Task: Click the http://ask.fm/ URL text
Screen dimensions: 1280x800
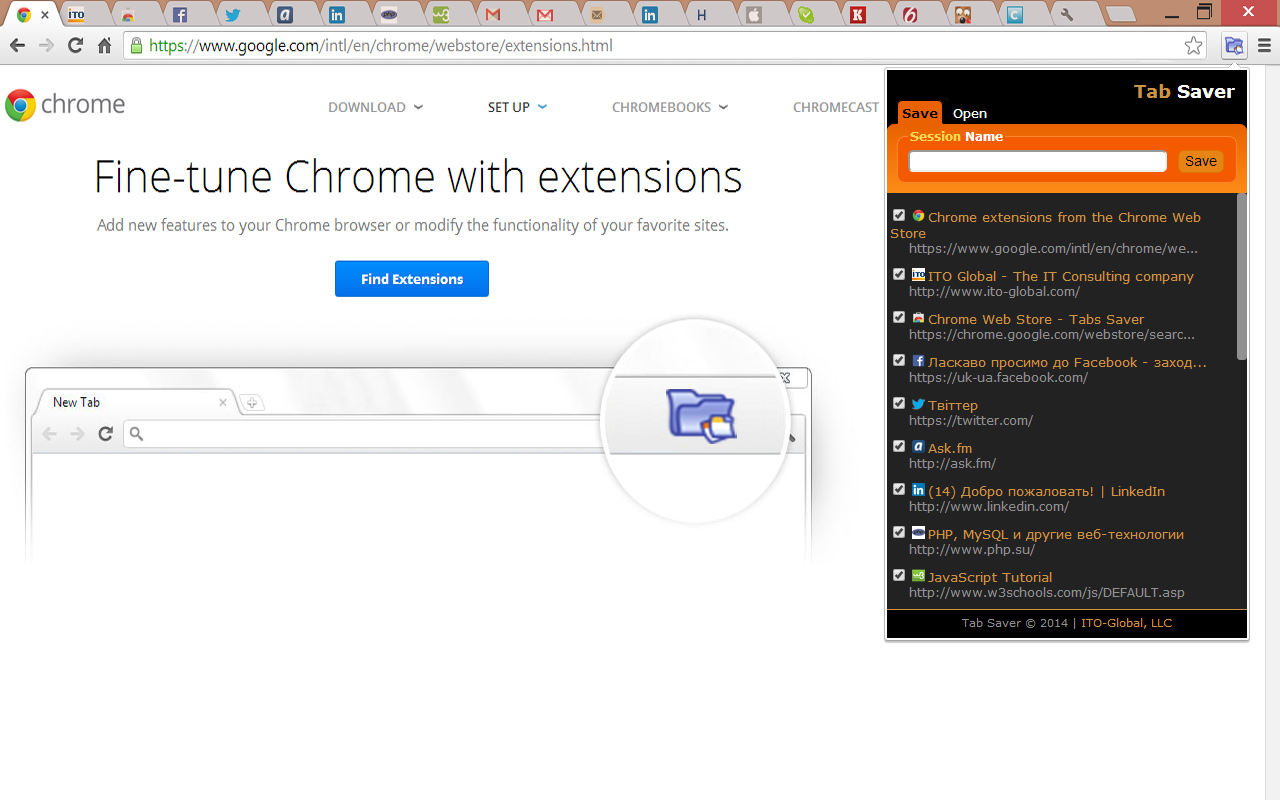Action: click(x=952, y=464)
